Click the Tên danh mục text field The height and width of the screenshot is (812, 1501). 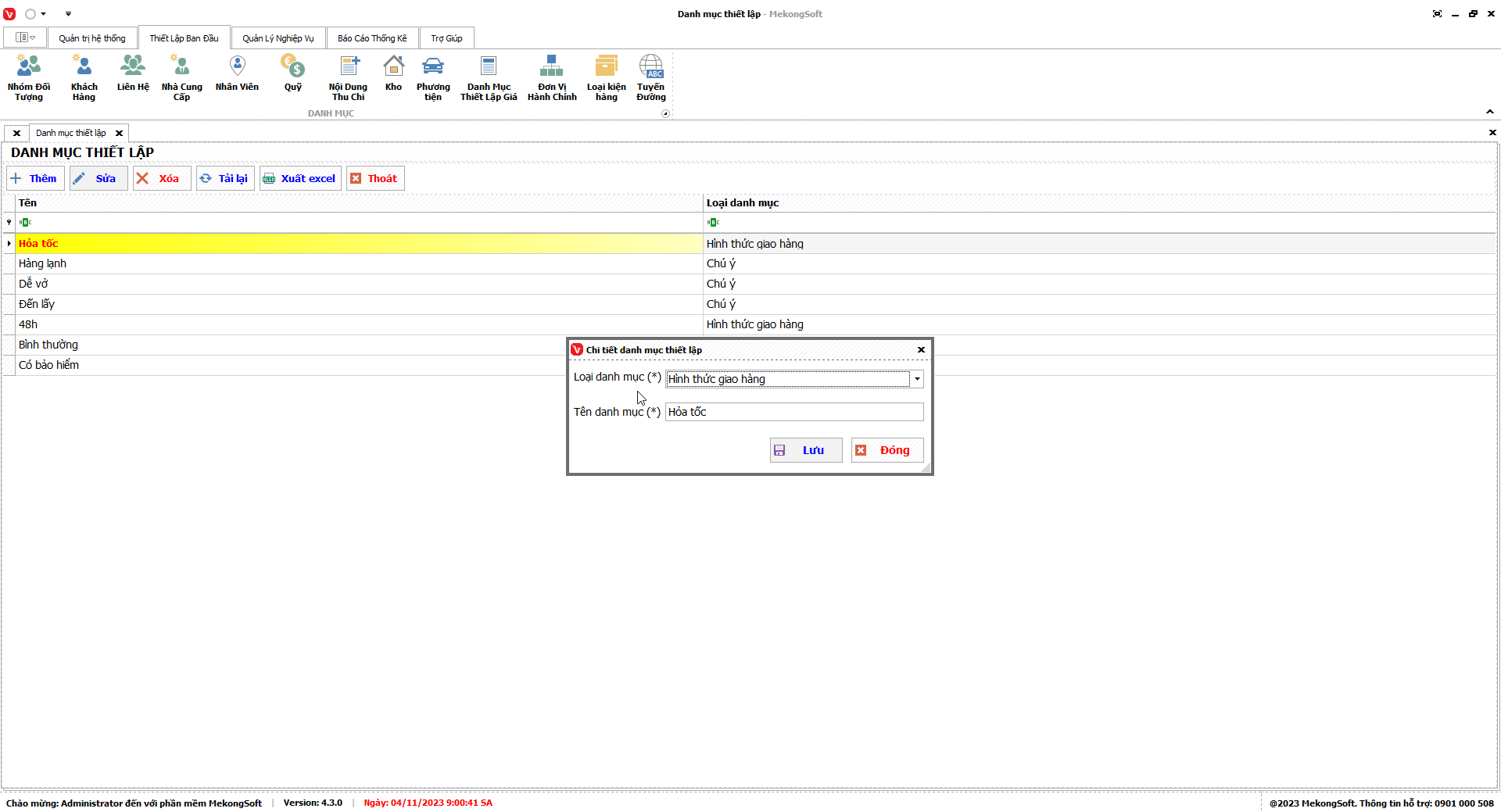coord(793,412)
